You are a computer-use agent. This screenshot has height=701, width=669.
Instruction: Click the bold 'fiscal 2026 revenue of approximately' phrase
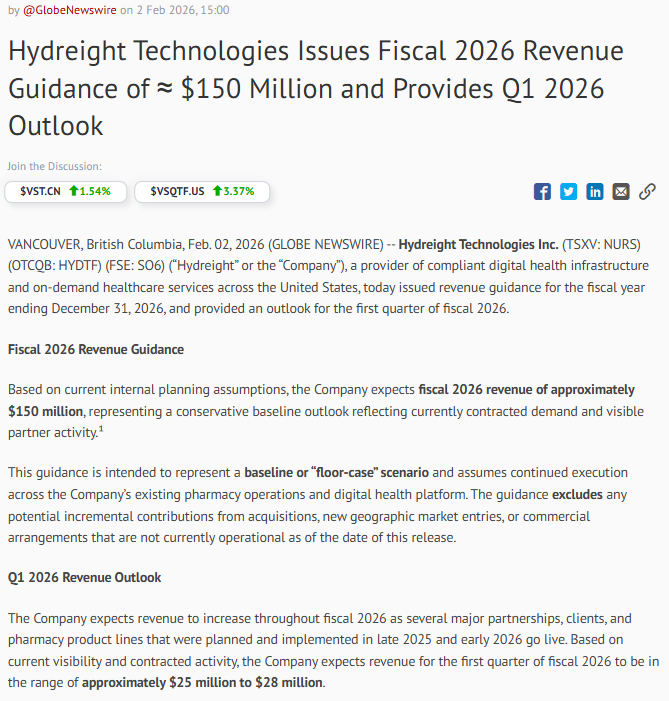(526, 389)
